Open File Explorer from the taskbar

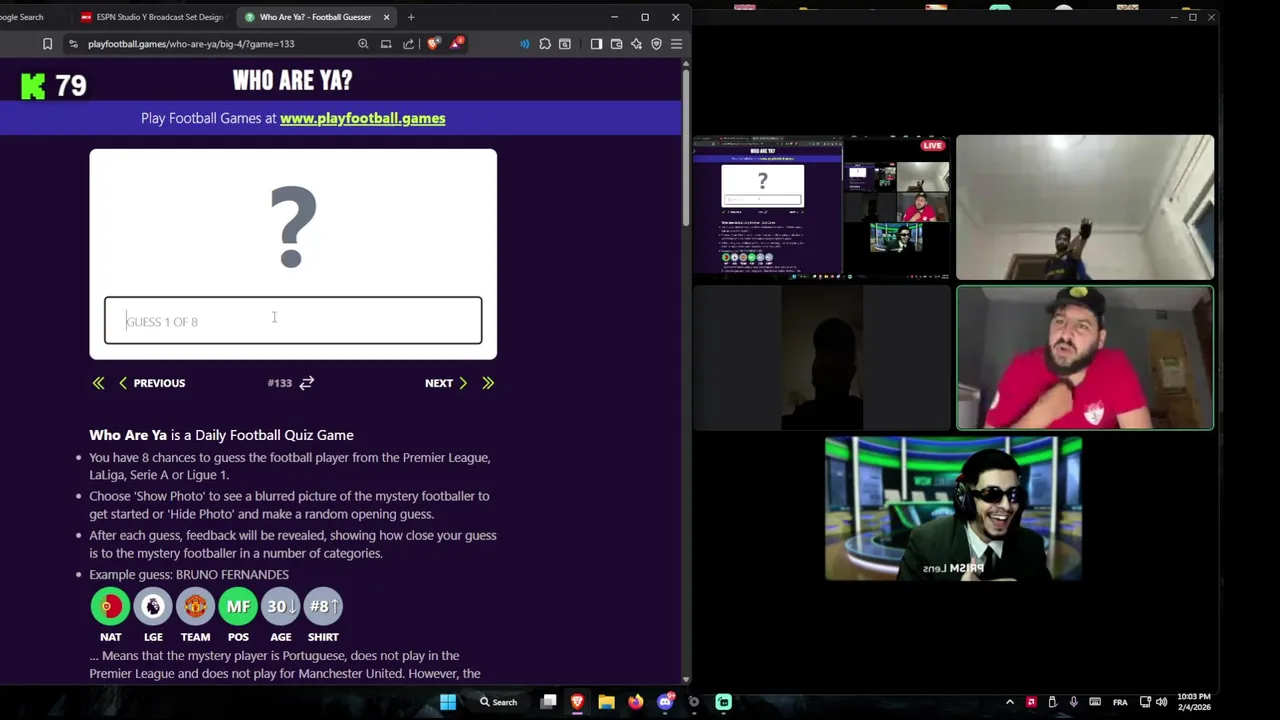pyautogui.click(x=606, y=702)
